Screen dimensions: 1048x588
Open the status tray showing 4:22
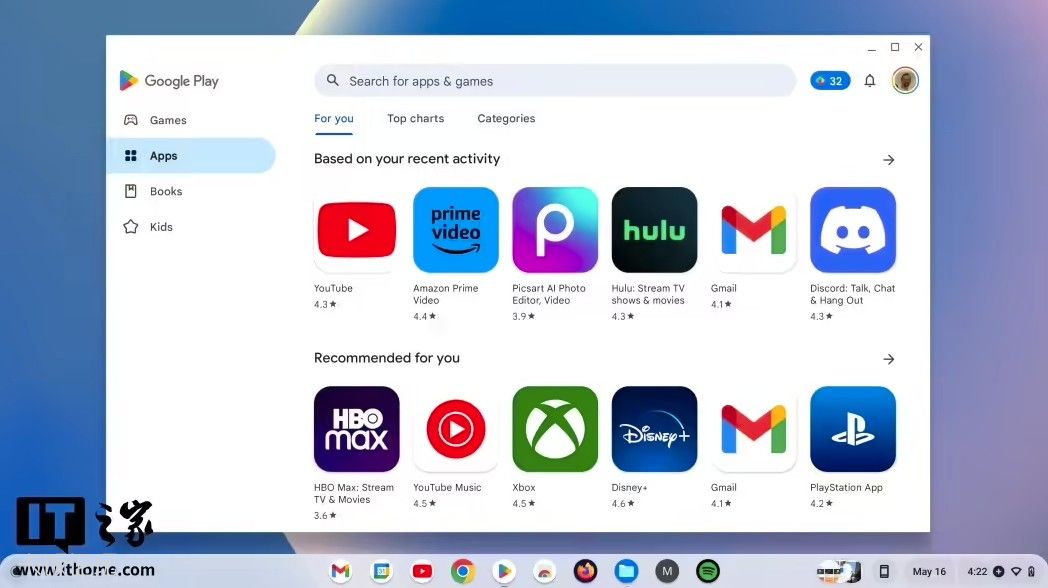tap(1001, 571)
